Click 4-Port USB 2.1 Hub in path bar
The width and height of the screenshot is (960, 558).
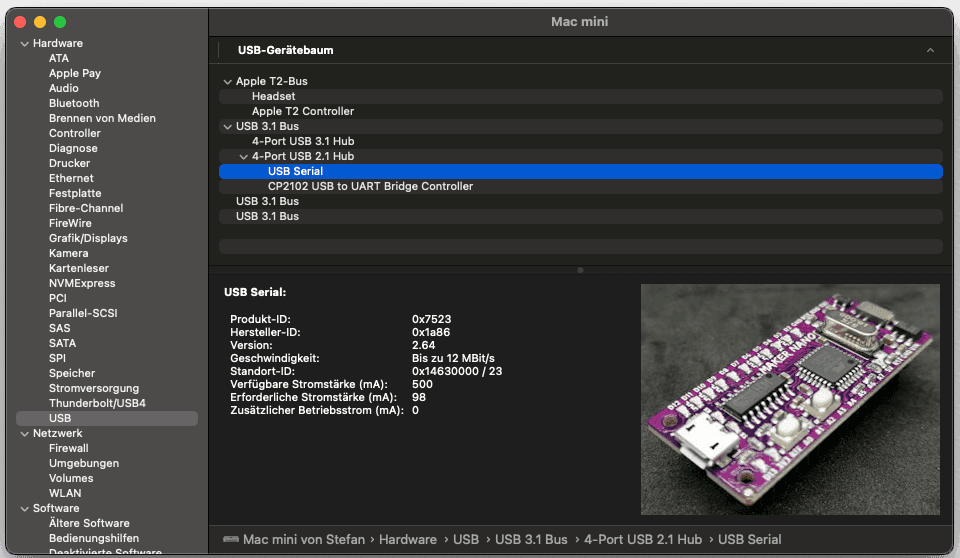(x=643, y=540)
